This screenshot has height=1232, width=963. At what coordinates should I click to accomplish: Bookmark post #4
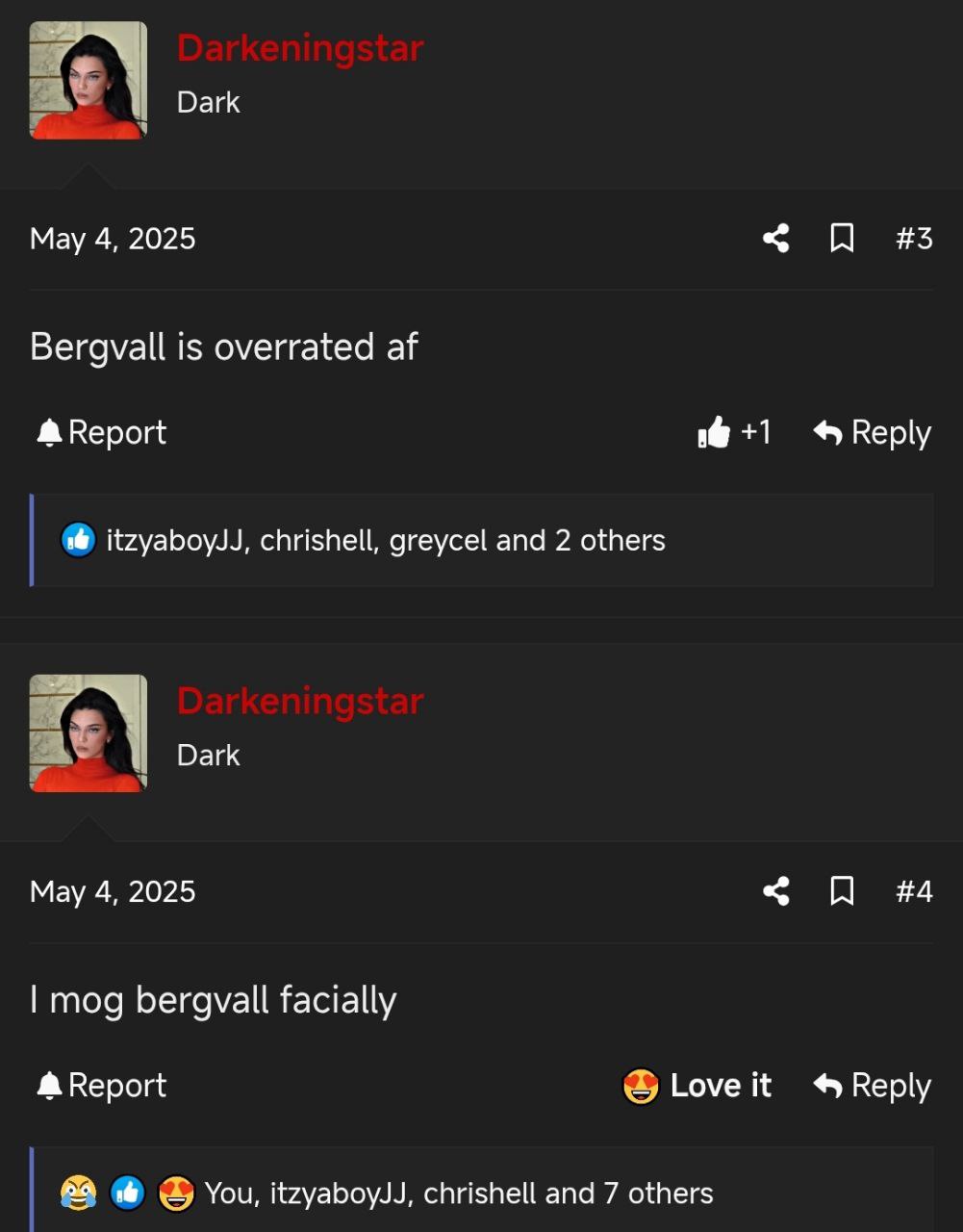tap(842, 891)
